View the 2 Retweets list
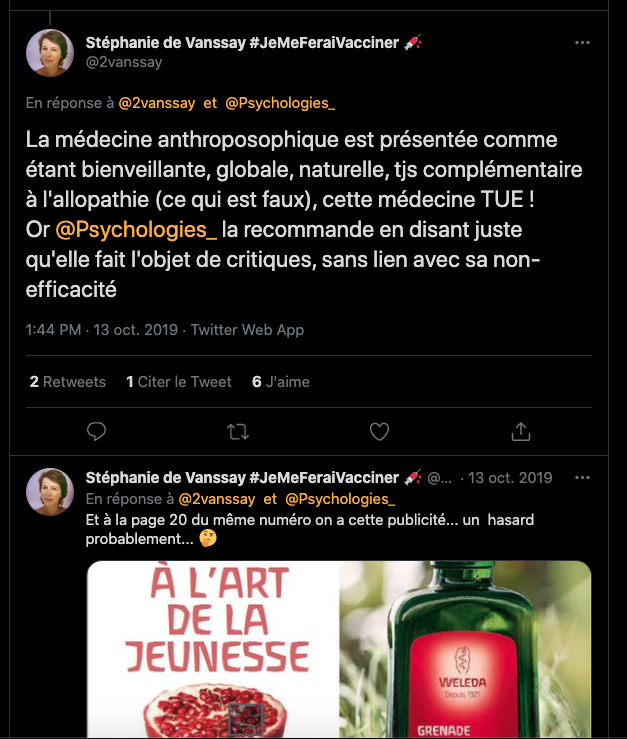The height and width of the screenshot is (739, 627). tap(67, 382)
